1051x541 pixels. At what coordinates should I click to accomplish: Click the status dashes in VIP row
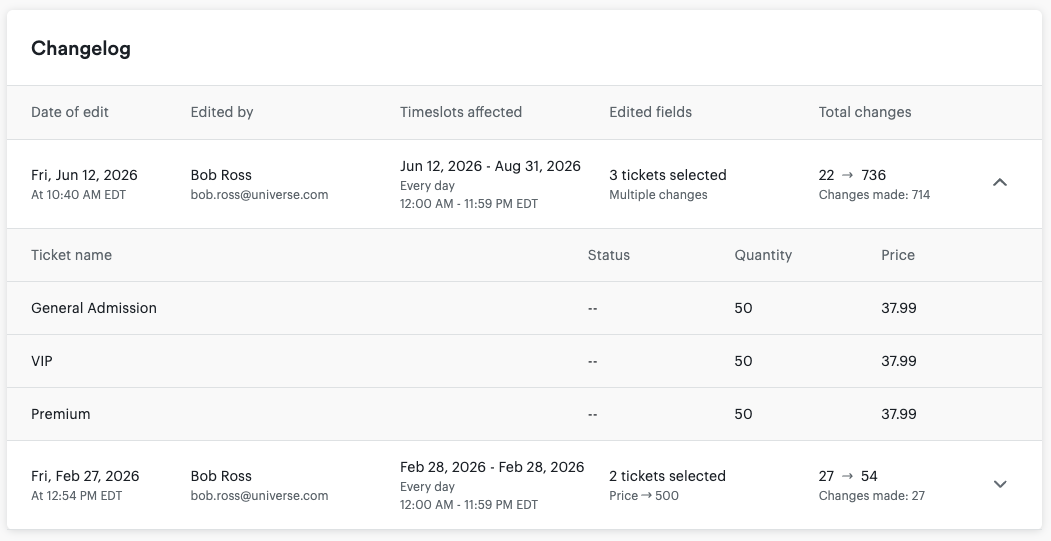pyautogui.click(x=593, y=361)
